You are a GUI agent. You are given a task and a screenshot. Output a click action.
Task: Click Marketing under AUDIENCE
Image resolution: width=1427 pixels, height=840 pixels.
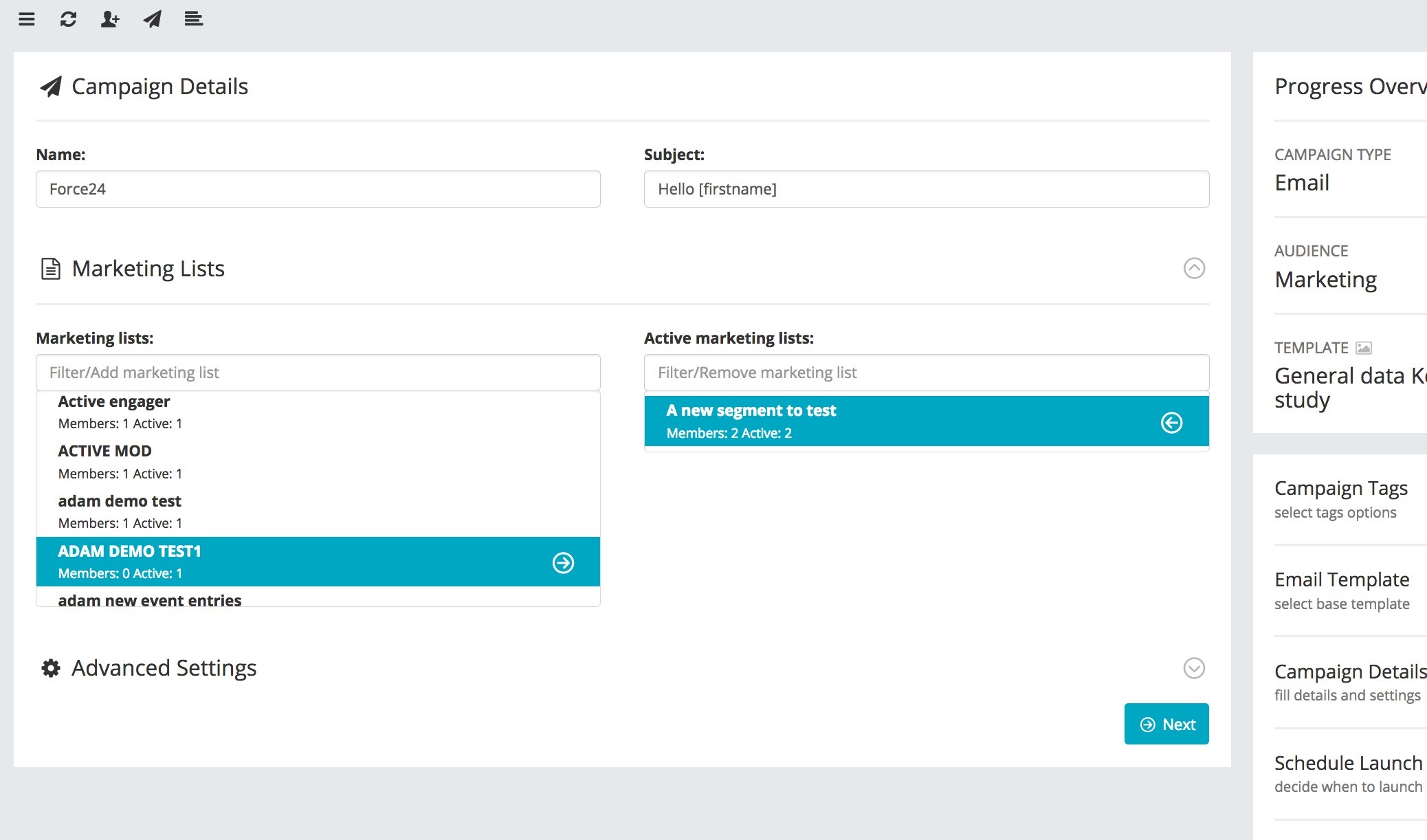1326,280
